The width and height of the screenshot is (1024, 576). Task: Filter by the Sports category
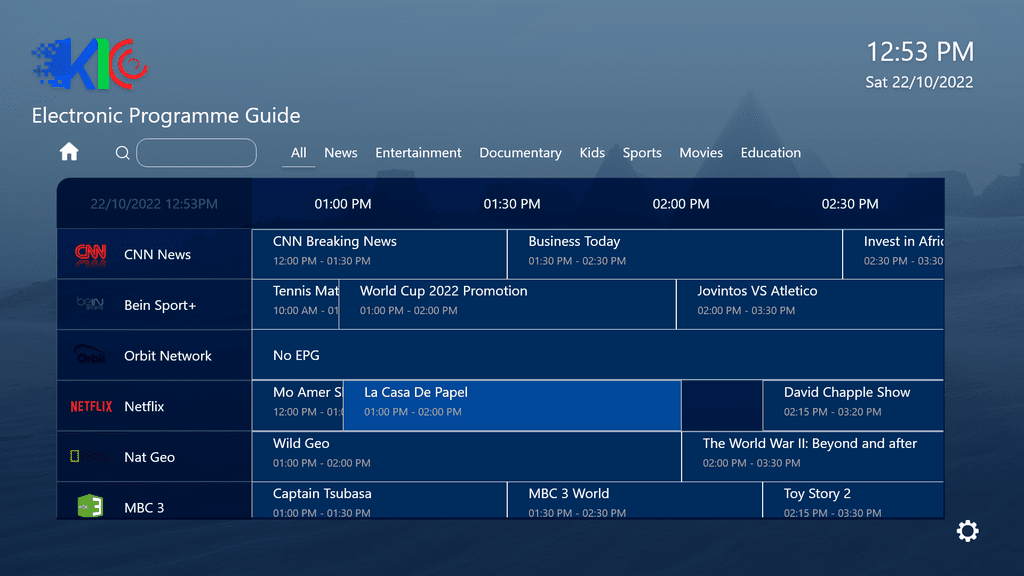pyautogui.click(x=641, y=153)
